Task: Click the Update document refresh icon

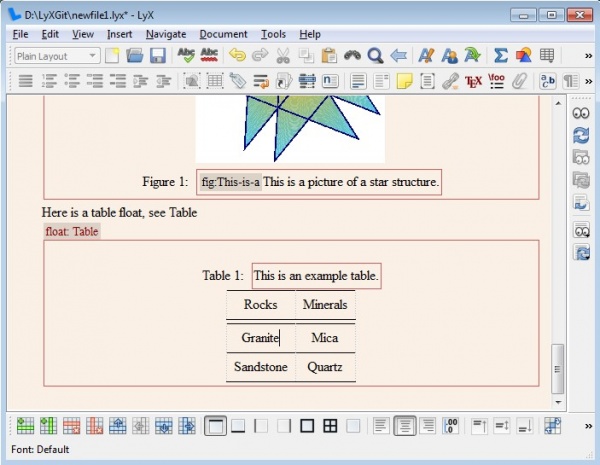Action: (x=580, y=135)
